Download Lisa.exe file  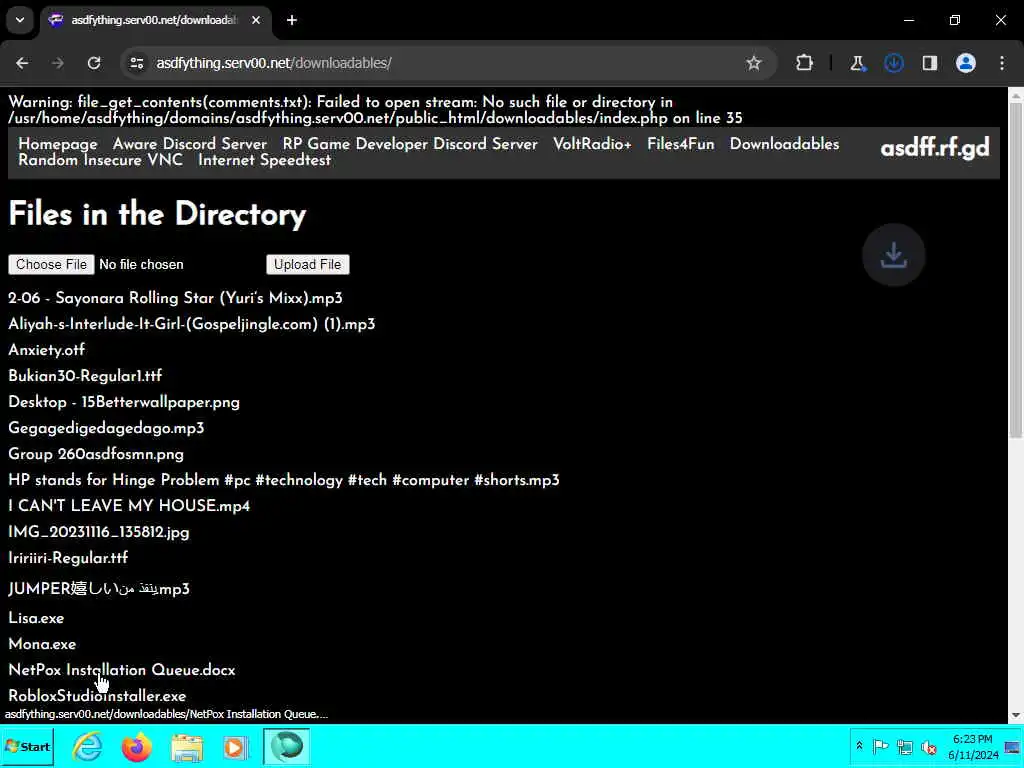[36, 618]
